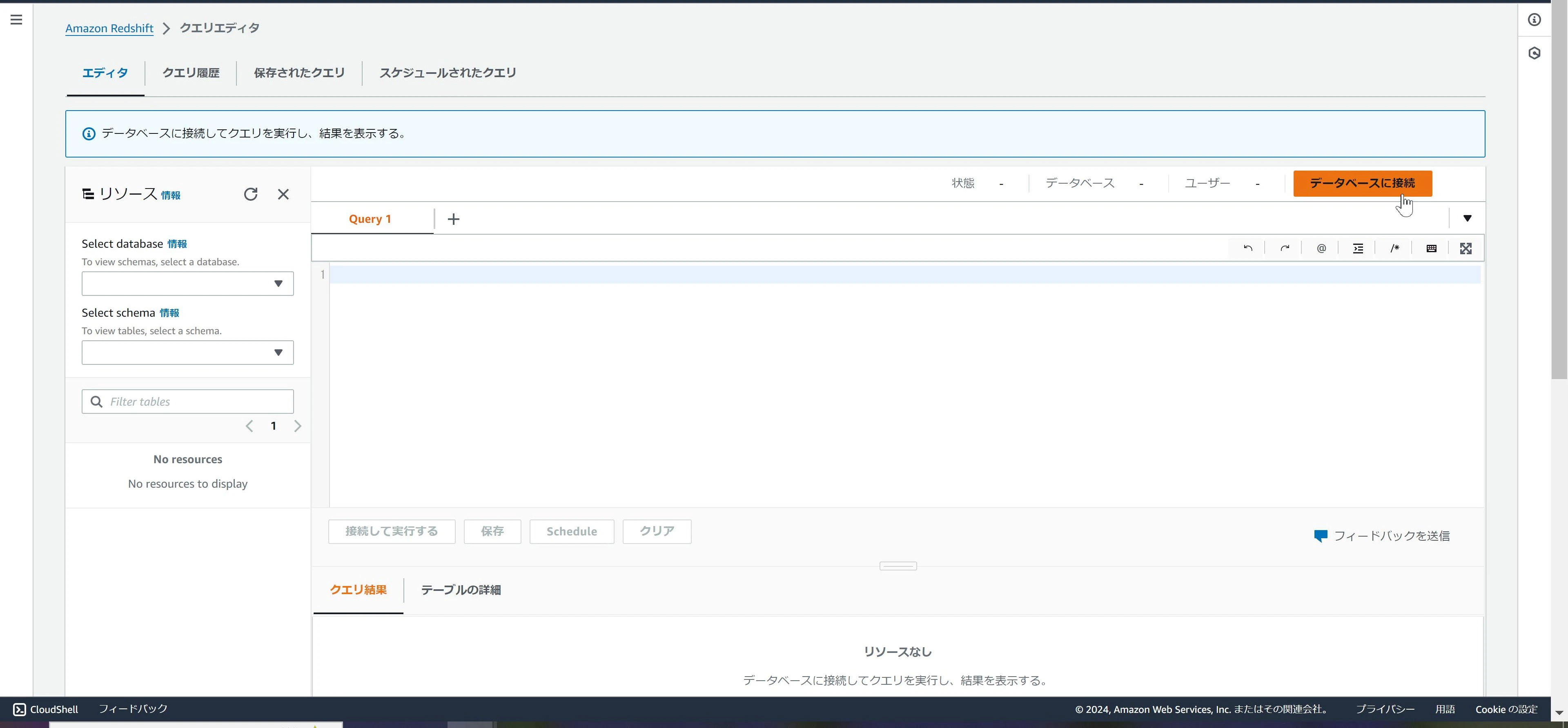Screen dimensions: 1568x728
Task: Switch to the エディタ tab
Action: tap(105, 73)
